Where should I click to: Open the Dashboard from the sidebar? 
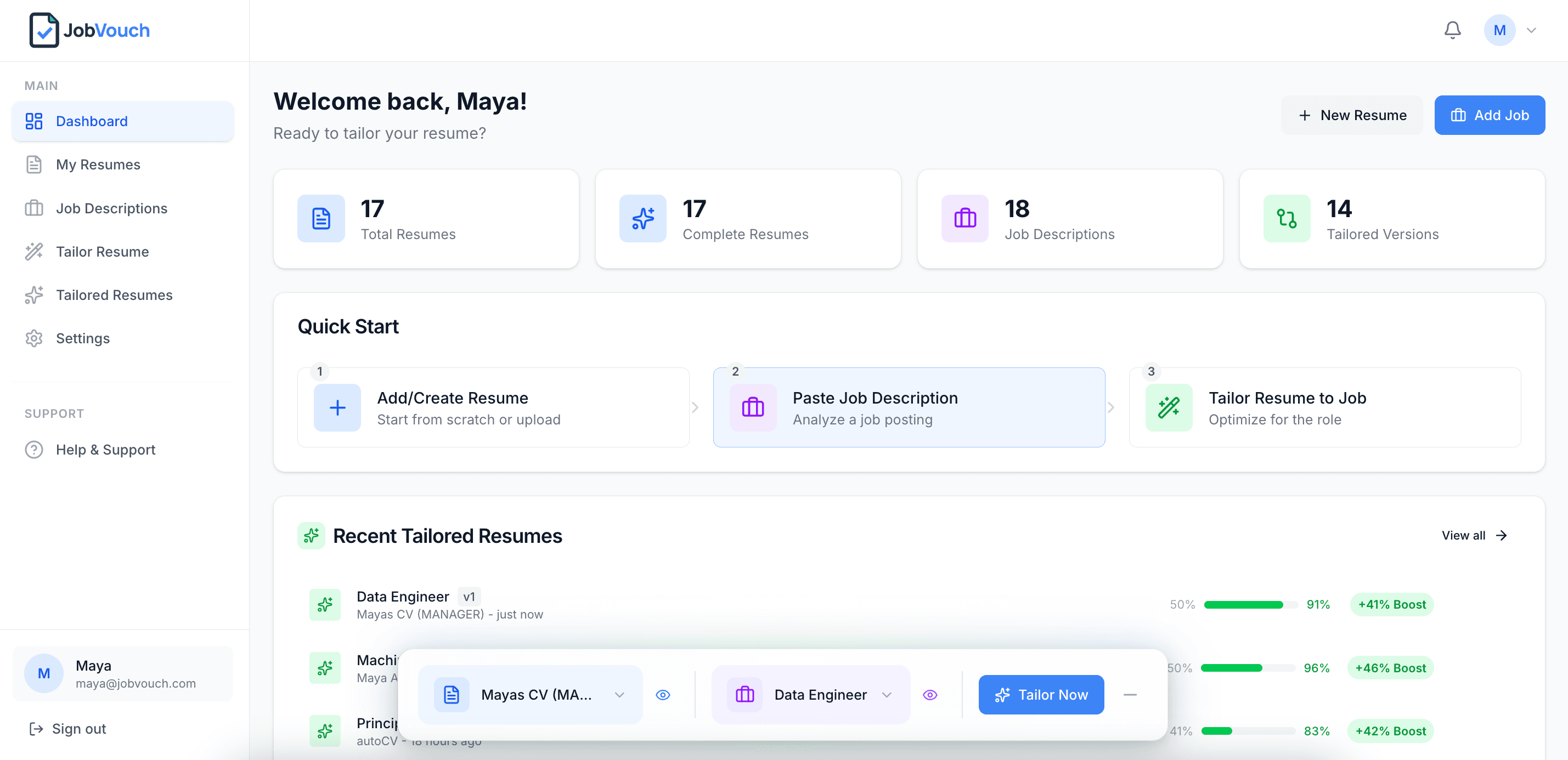click(x=91, y=121)
